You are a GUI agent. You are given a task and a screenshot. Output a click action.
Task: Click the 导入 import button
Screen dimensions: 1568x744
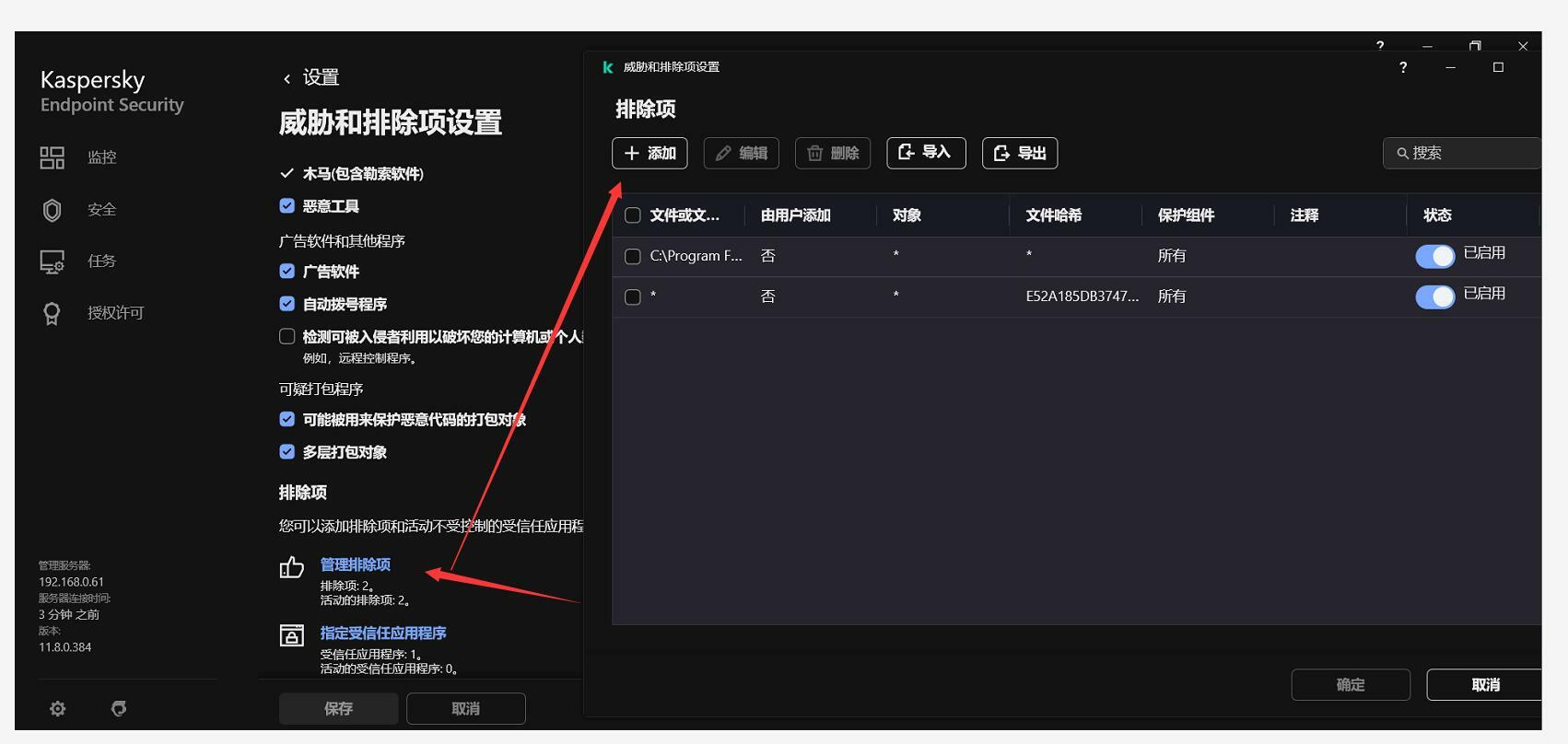tap(926, 153)
